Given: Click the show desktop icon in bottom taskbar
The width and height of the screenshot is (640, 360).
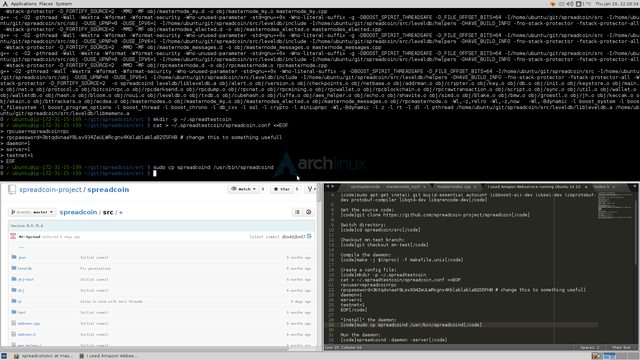Looking at the screenshot, I should pos(4,356).
